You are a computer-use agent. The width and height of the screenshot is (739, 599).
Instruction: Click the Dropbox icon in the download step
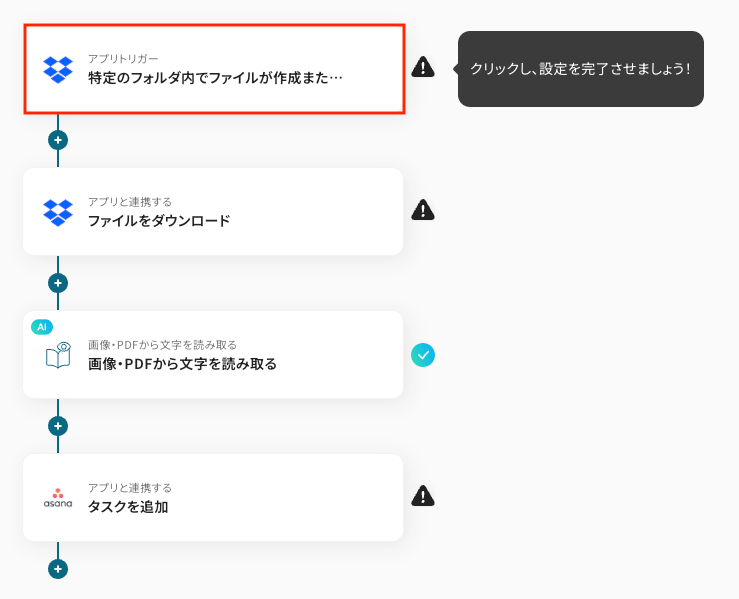tap(58, 212)
